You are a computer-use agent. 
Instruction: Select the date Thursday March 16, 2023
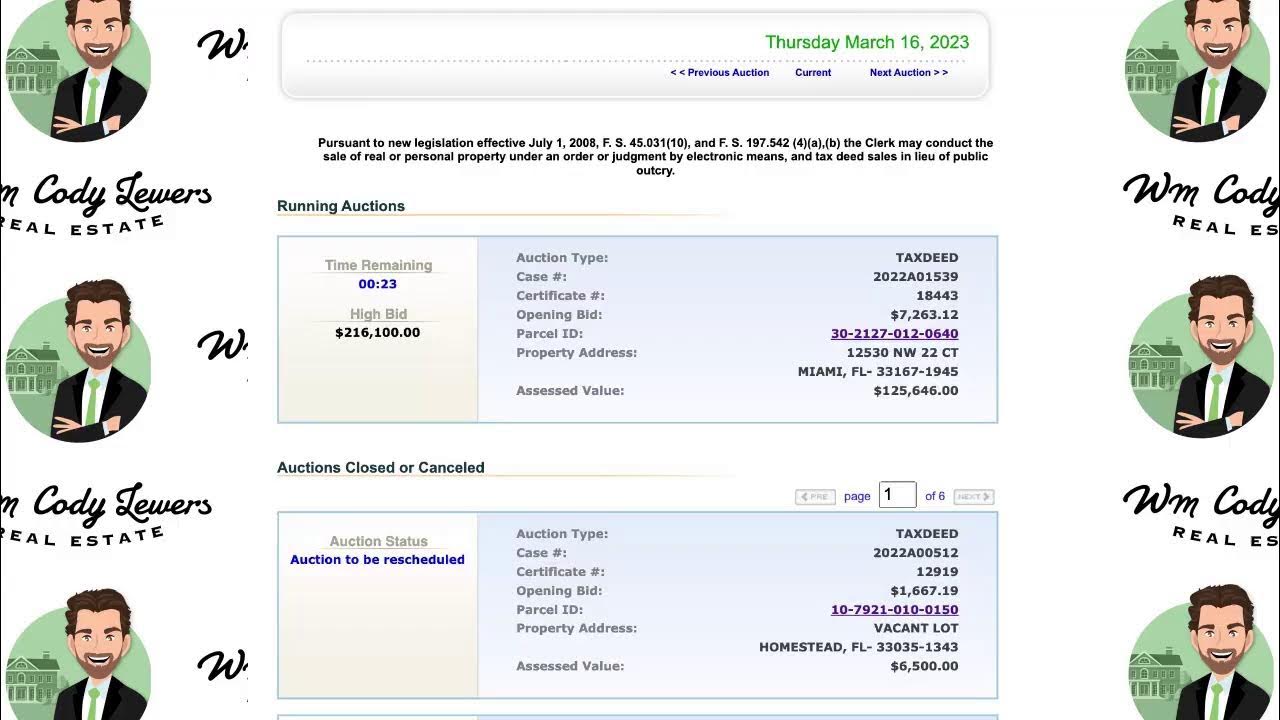(x=867, y=42)
